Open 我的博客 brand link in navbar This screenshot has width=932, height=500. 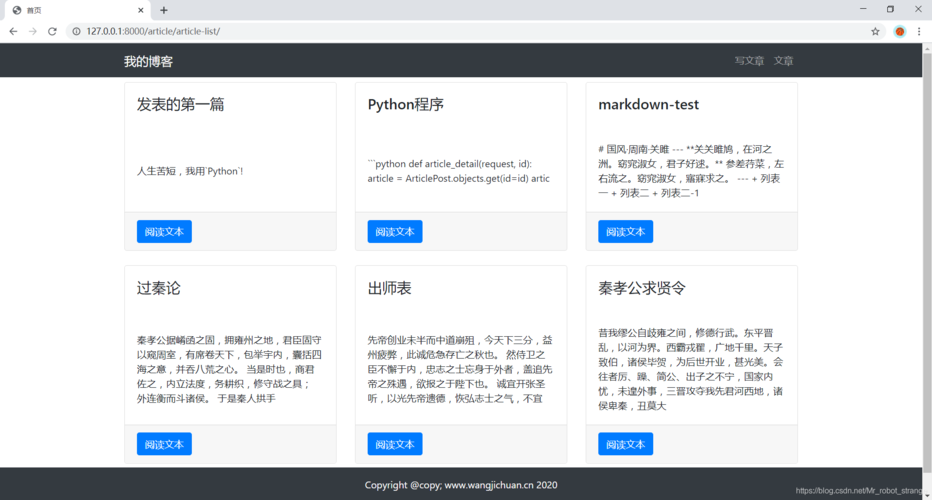(148, 61)
